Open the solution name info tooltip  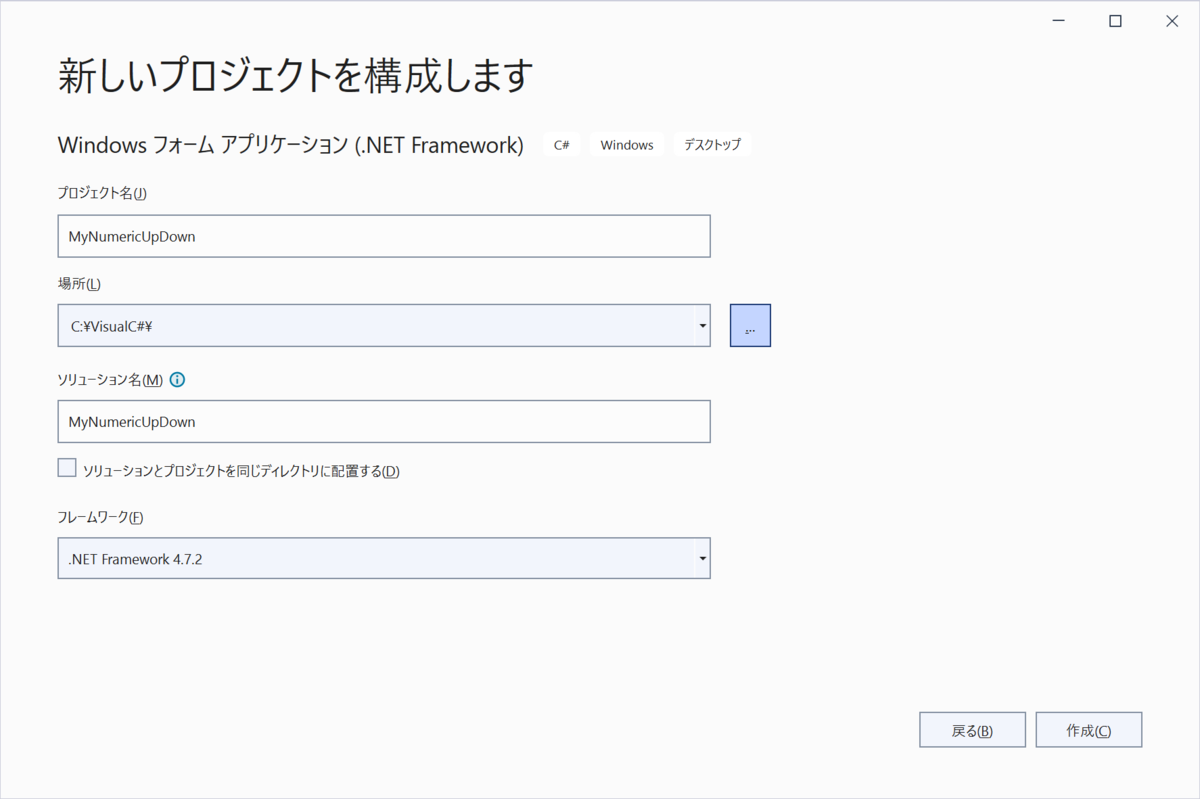(177, 379)
